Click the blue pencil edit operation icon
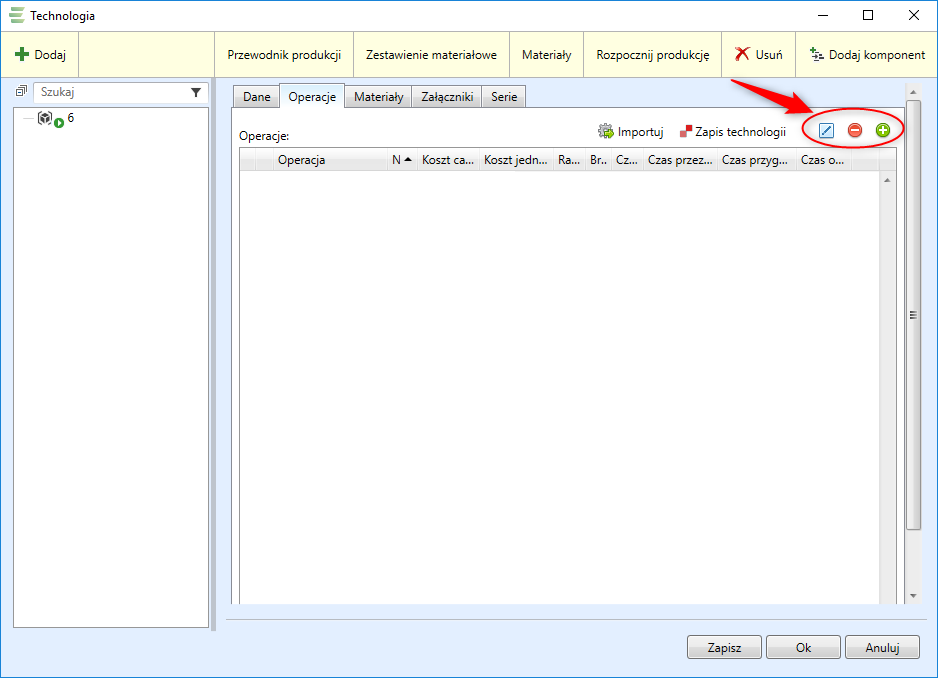The image size is (938, 678). click(x=826, y=130)
